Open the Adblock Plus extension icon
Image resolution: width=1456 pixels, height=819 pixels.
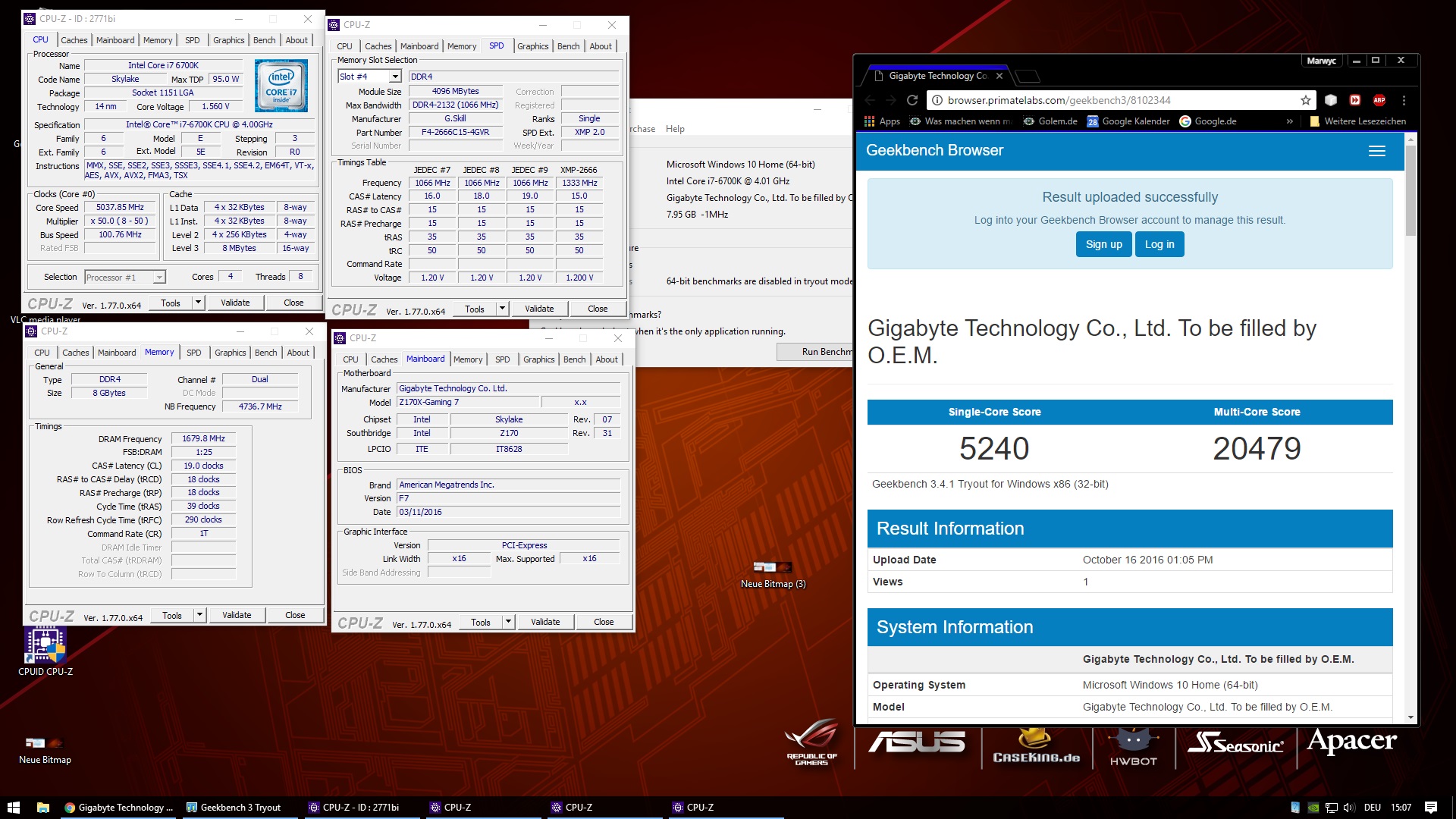(1379, 100)
